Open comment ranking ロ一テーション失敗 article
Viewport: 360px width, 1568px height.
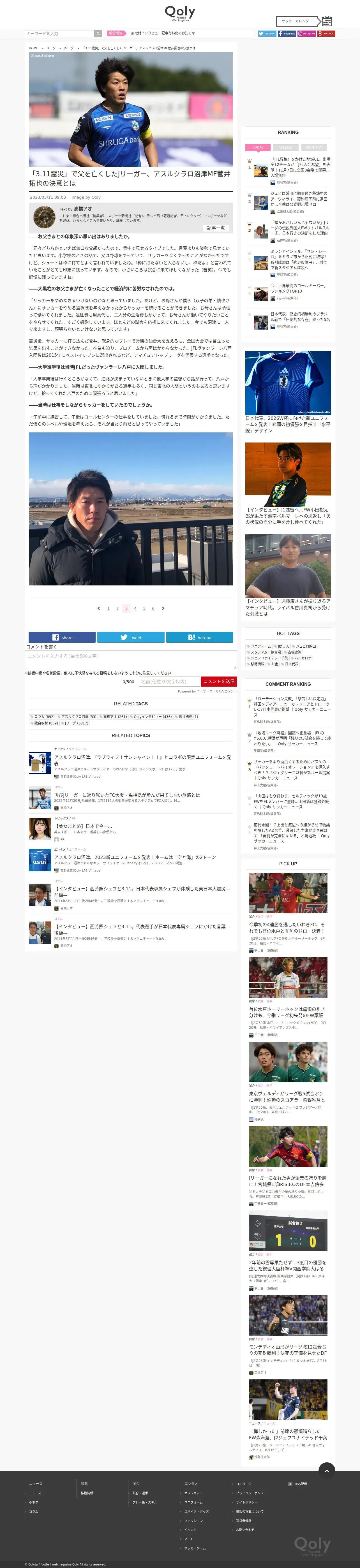[292, 707]
